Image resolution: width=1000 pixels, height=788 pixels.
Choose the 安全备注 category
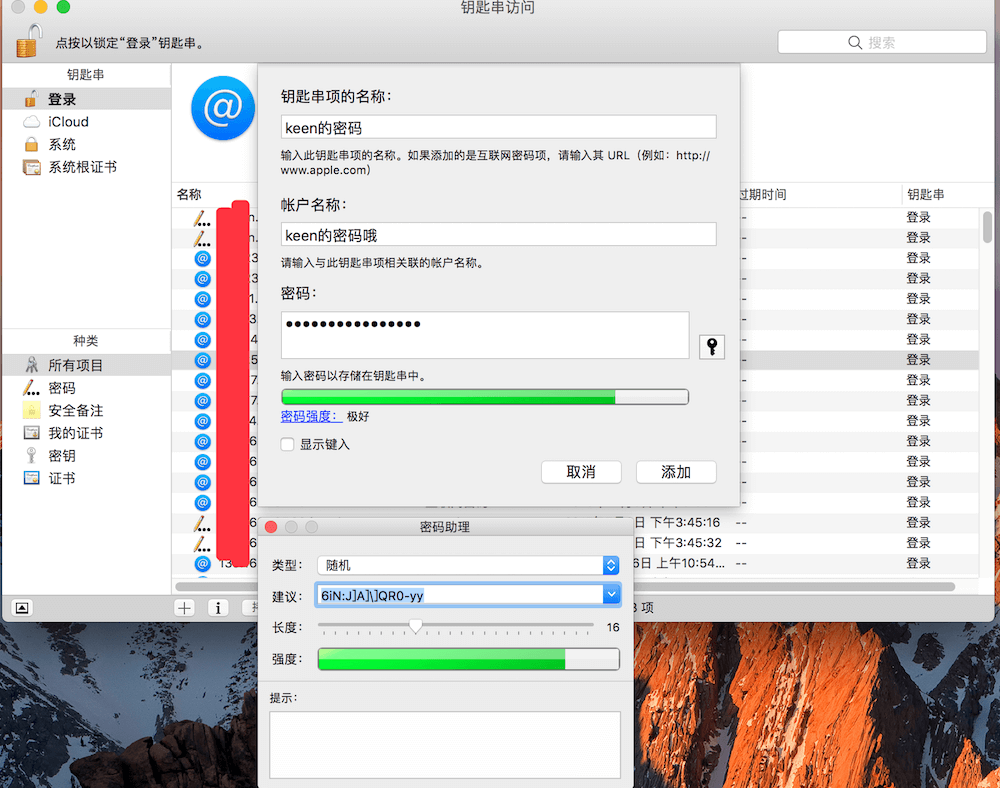tap(75, 410)
